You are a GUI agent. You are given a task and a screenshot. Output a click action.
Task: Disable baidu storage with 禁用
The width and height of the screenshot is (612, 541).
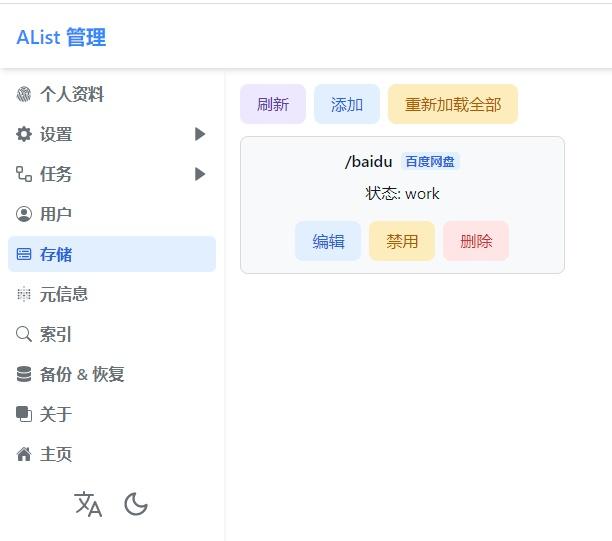coord(402,241)
